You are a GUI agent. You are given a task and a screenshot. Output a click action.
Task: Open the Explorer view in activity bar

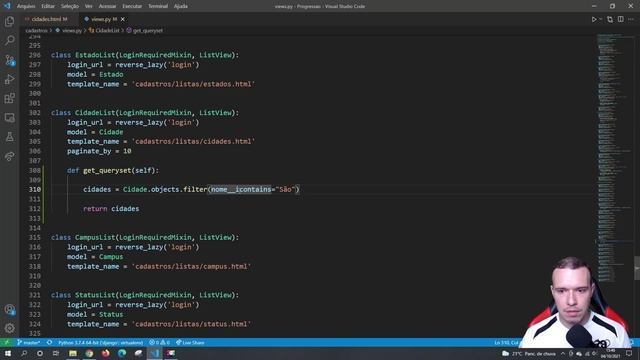coord(9,21)
